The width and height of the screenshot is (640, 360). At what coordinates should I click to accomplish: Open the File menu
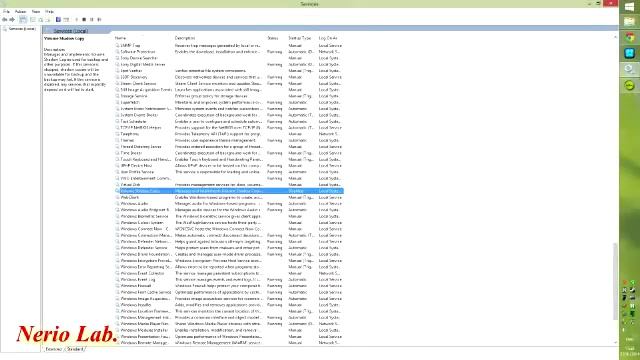[x=6, y=12]
